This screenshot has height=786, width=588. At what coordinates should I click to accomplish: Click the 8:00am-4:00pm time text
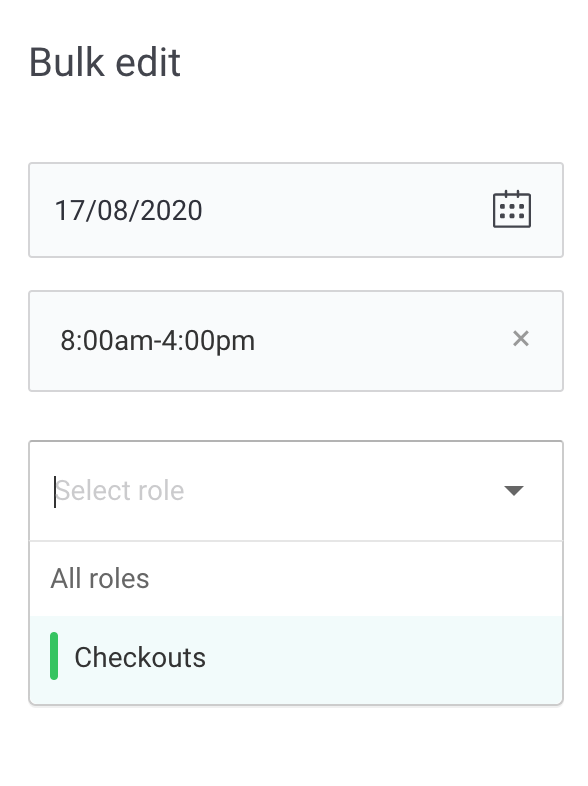click(x=157, y=341)
